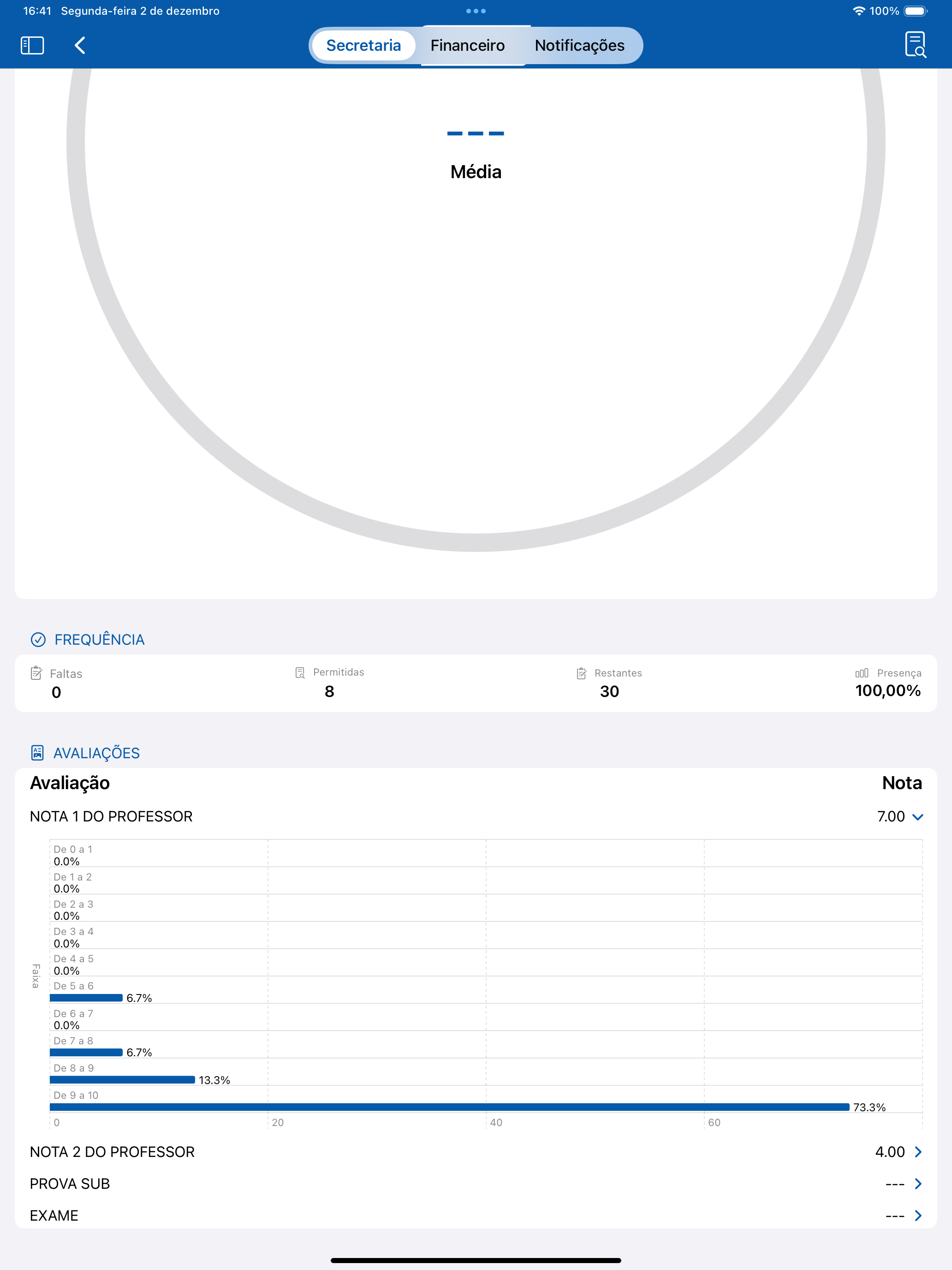Switch to the Secretaria tab
The height and width of the screenshot is (1270, 952).
coord(363,45)
